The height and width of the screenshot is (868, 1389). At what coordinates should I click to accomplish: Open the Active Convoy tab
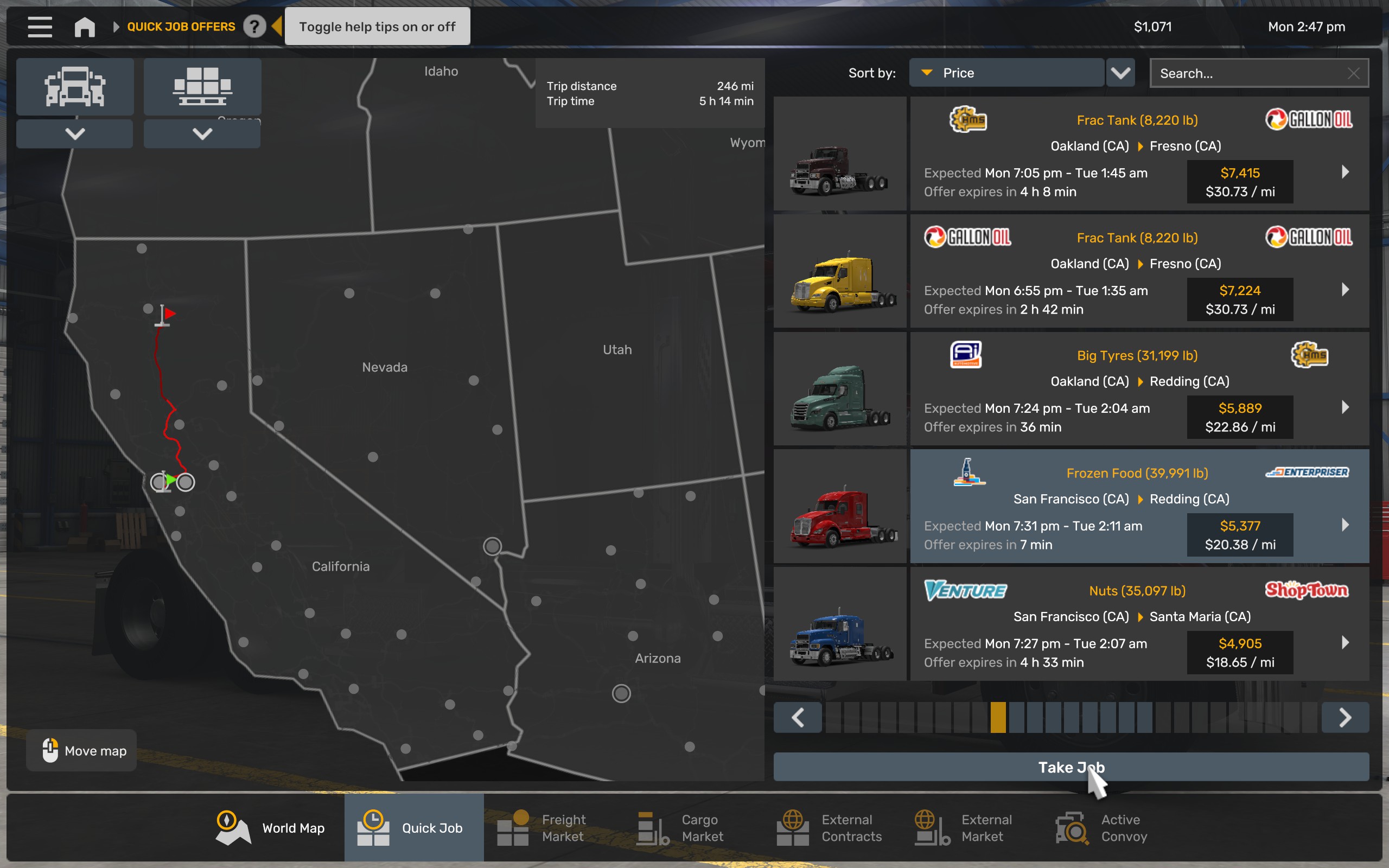[1101, 828]
